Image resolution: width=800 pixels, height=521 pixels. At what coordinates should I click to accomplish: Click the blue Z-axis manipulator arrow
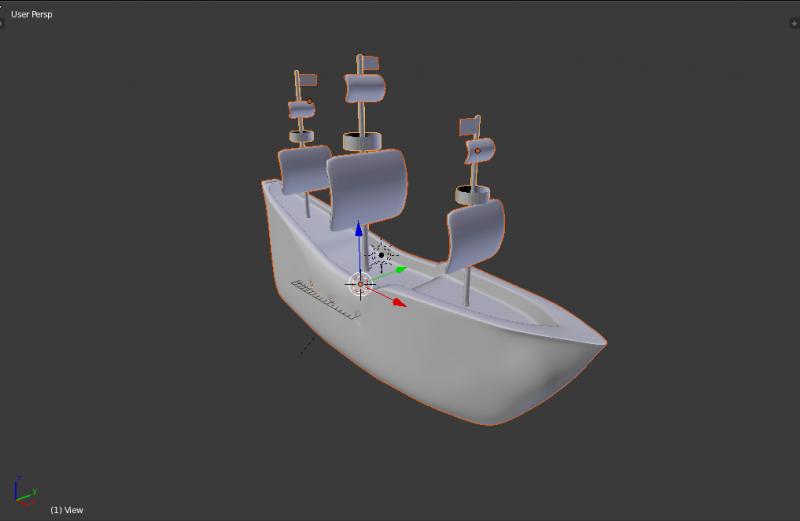(359, 229)
